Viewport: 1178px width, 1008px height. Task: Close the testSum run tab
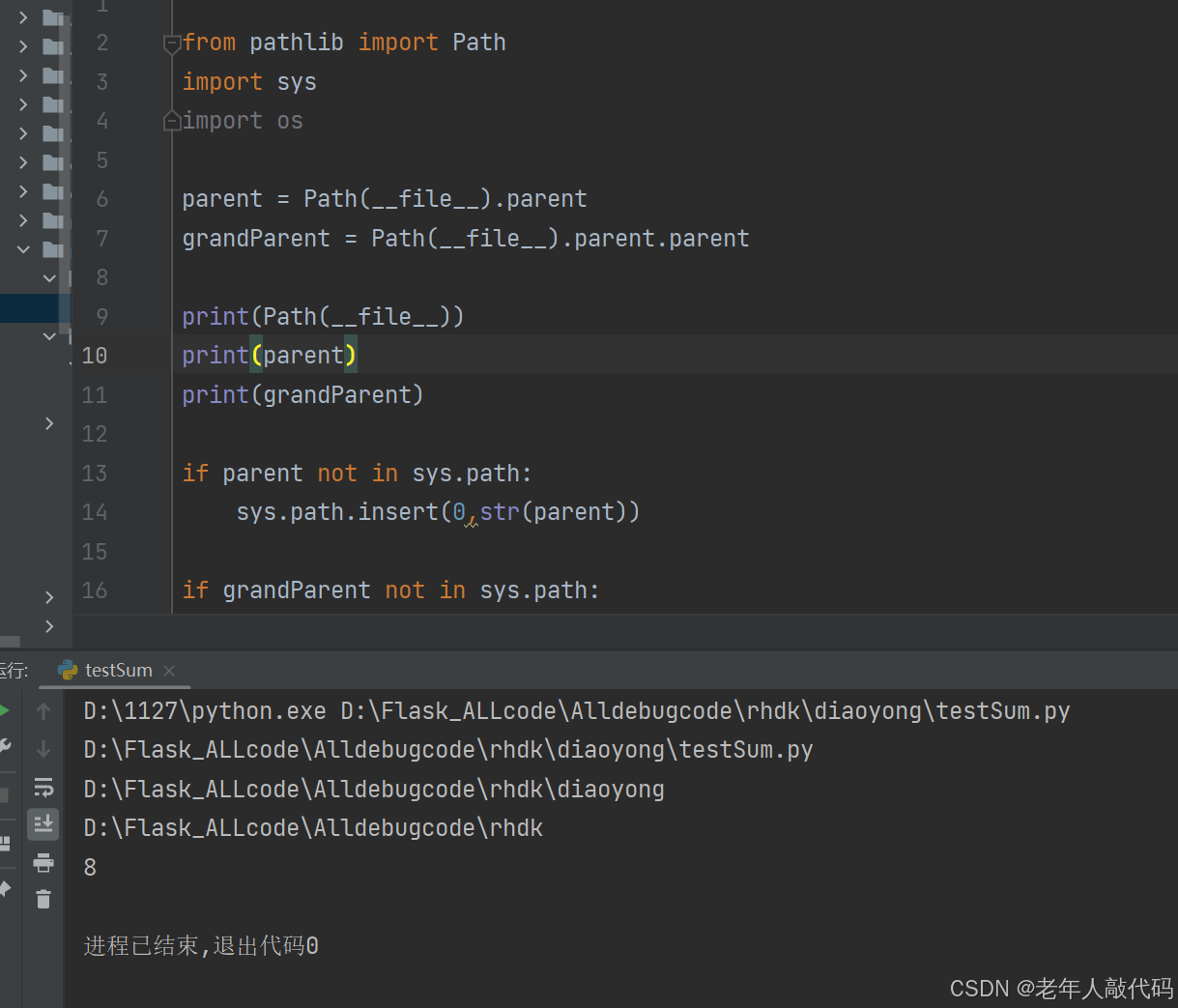(x=169, y=670)
